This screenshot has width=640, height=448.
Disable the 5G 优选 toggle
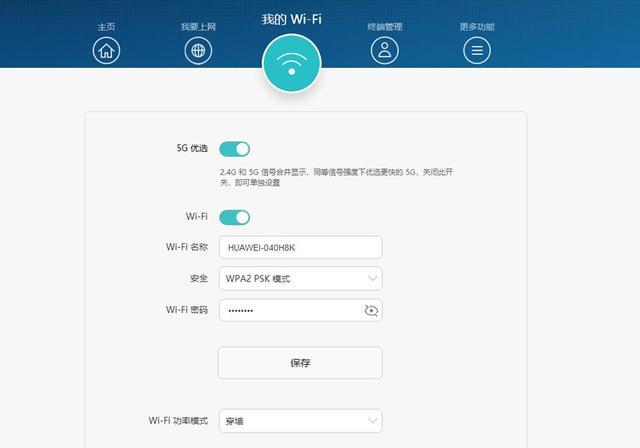tap(235, 149)
